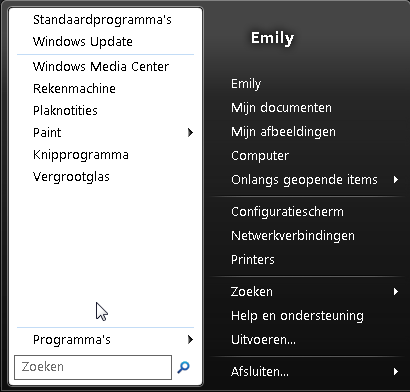Screen dimensions: 410x392
Task: Expand the Afsluiten options arrow
Action: (x=396, y=371)
